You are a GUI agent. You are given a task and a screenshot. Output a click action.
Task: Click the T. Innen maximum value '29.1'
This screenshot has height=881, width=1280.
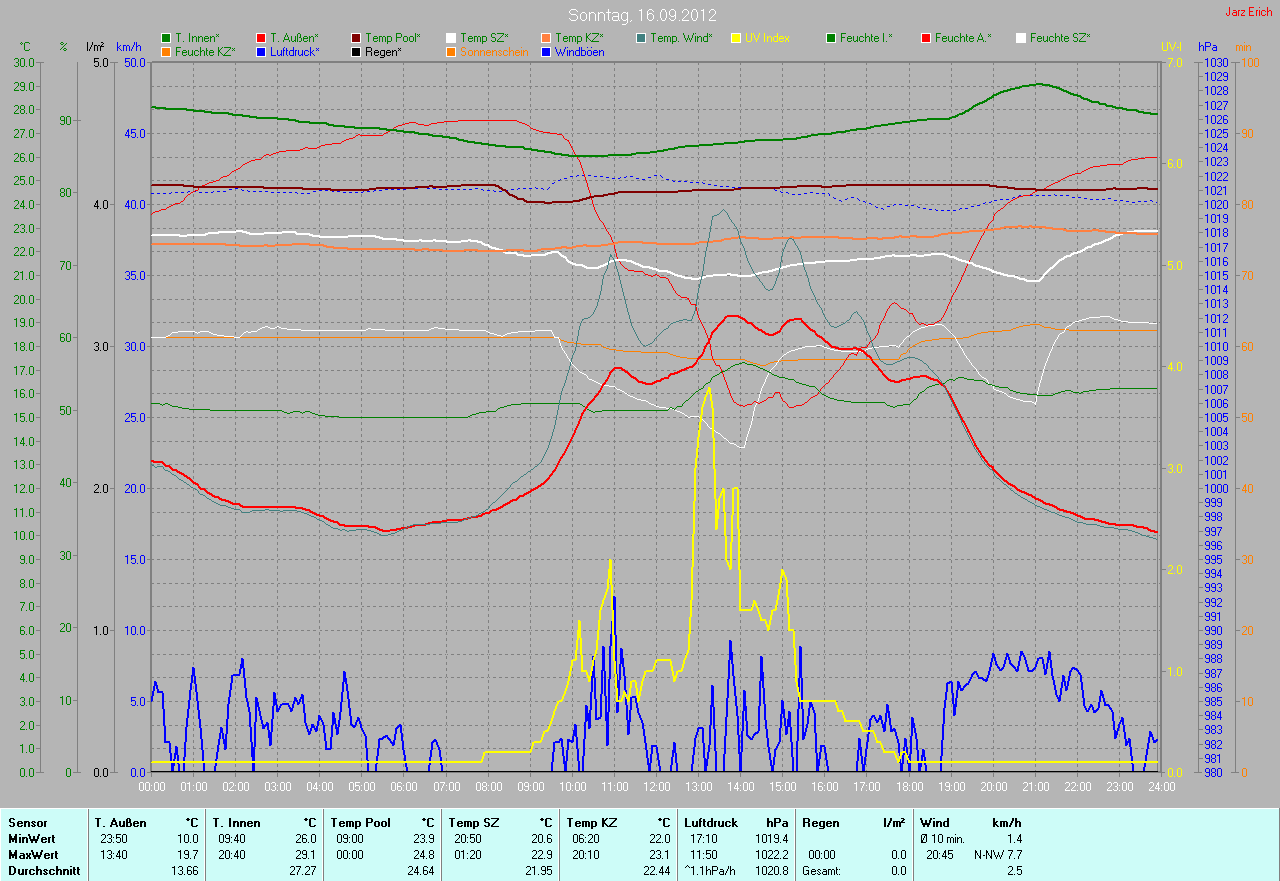pyautogui.click(x=304, y=855)
